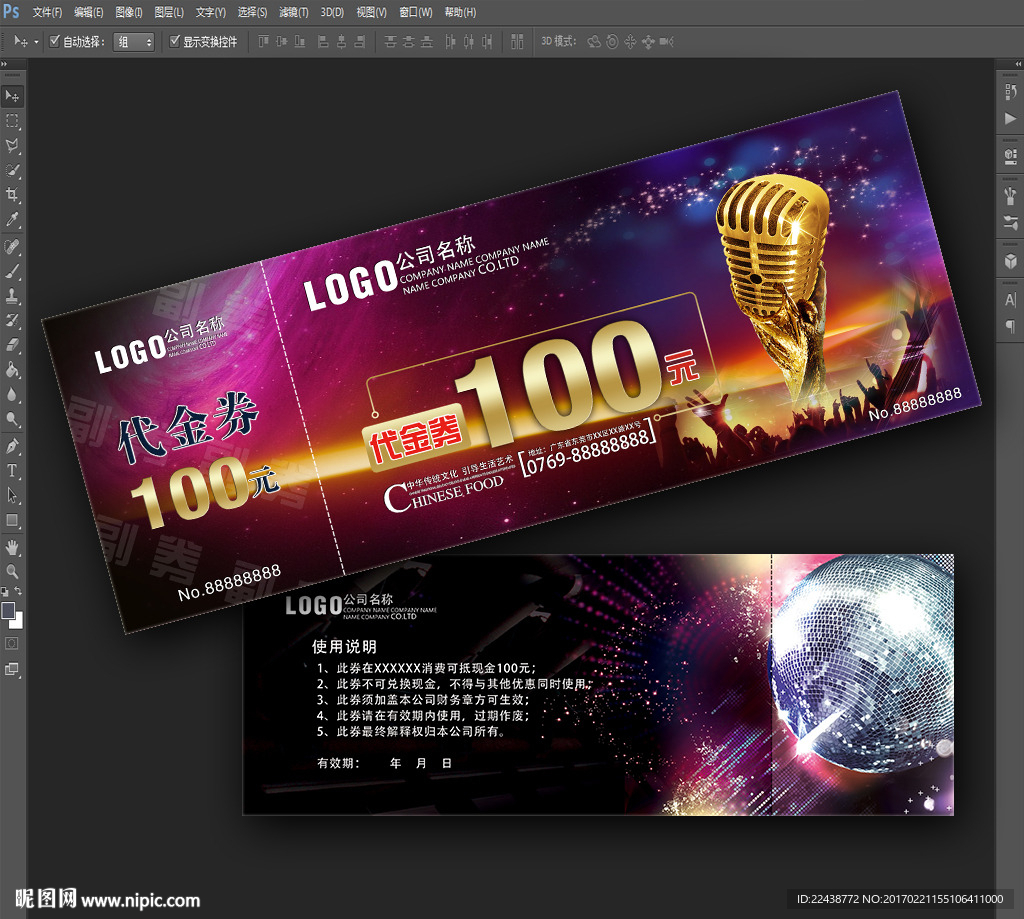This screenshot has height=919, width=1024.
Task: Open the 编辑(E) Edit menu
Action: [x=88, y=12]
